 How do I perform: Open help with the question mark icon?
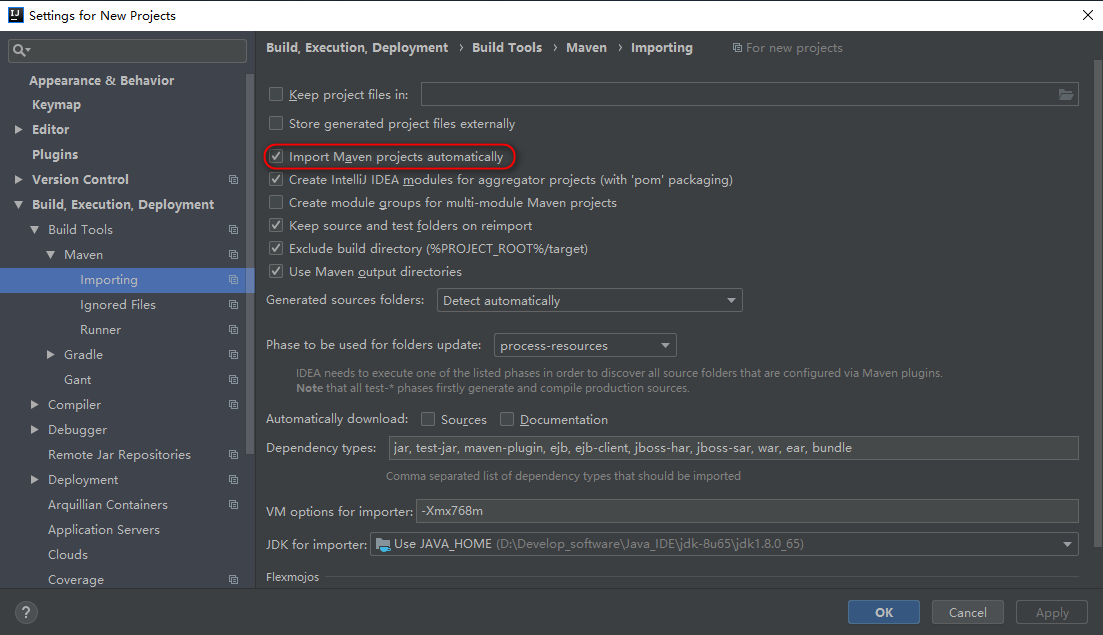tap(26, 612)
